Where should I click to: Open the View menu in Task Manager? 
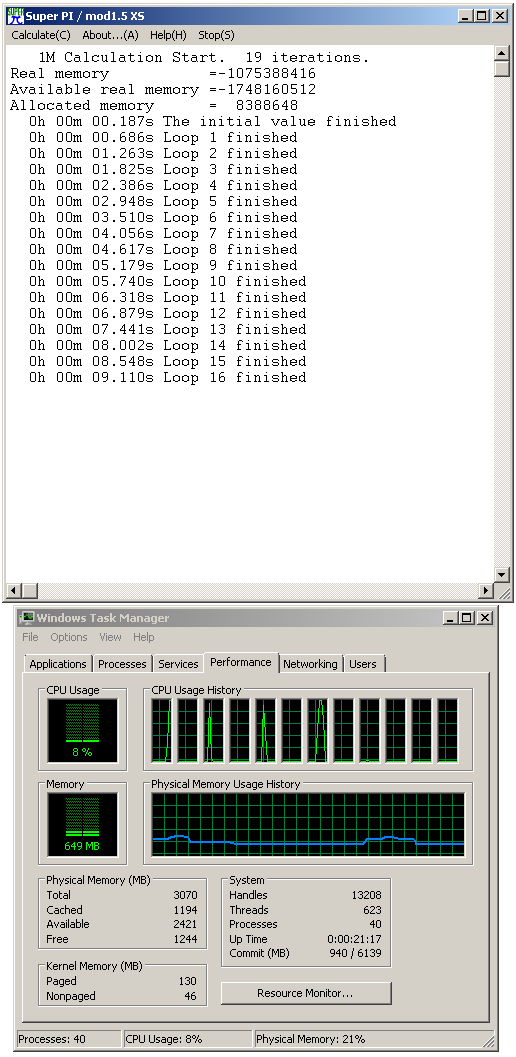(111, 637)
